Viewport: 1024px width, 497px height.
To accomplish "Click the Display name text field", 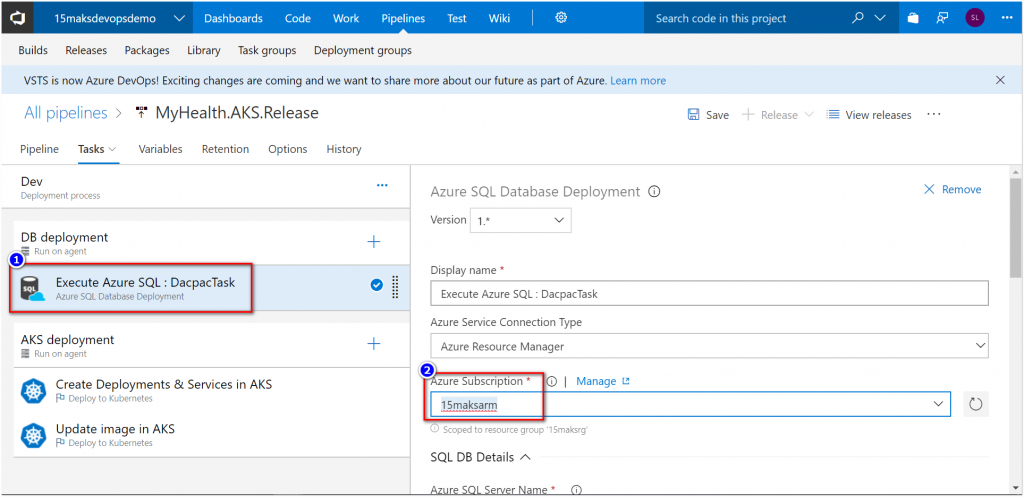I will click(x=709, y=294).
